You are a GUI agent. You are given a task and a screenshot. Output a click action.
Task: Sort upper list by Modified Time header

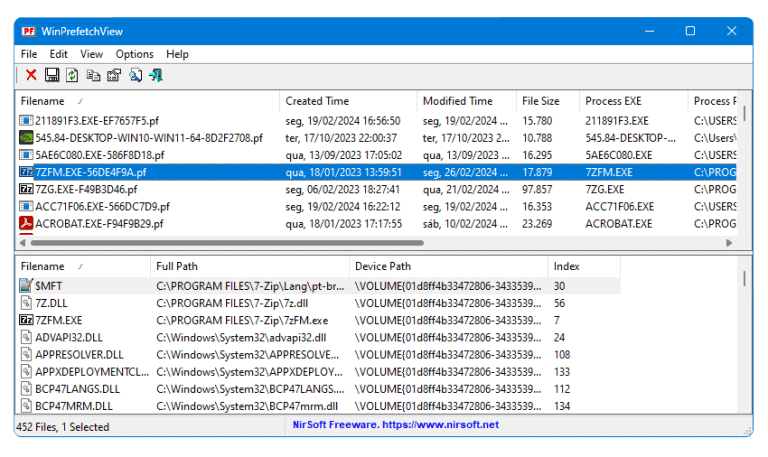[457, 101]
